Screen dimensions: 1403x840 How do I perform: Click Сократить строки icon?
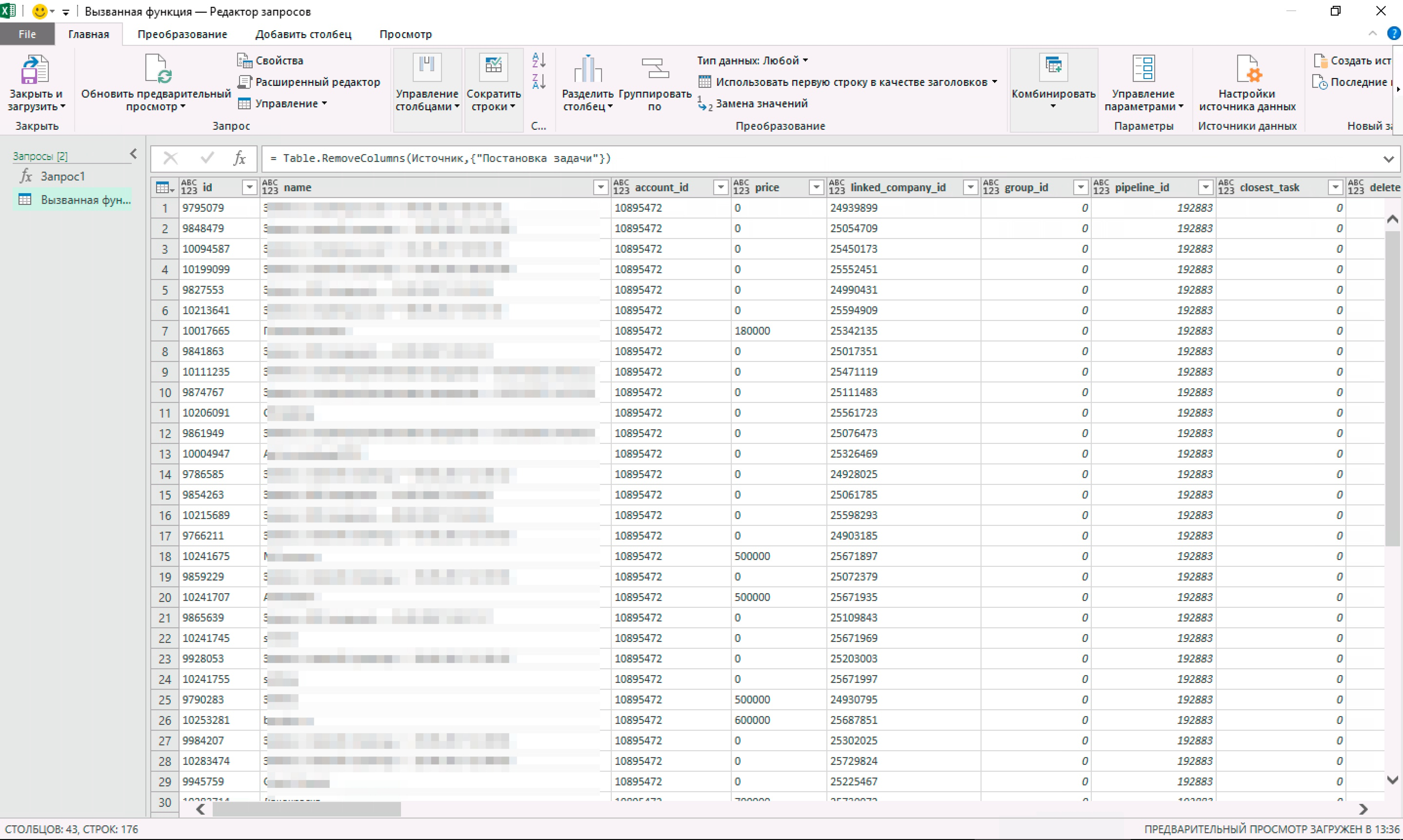[x=493, y=67]
